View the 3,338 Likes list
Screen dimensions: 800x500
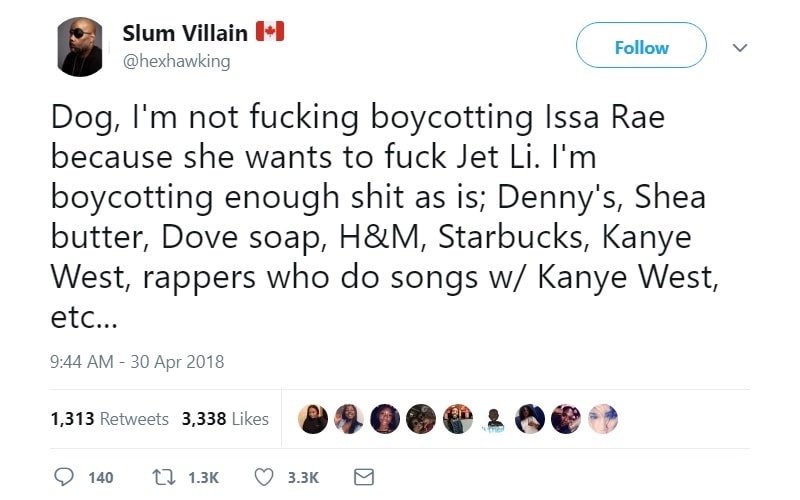point(225,419)
